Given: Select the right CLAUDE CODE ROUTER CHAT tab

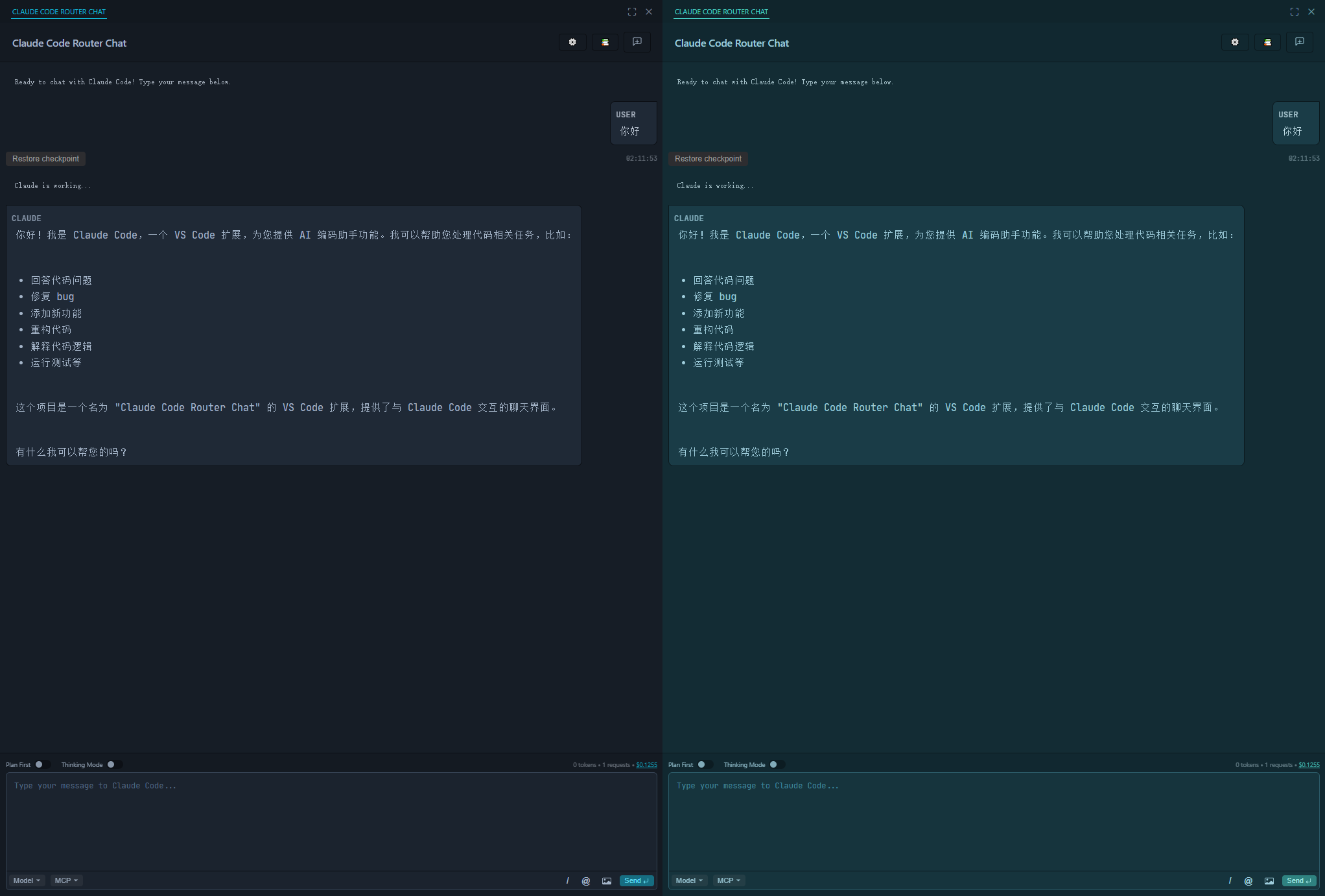Looking at the screenshot, I should pos(721,12).
